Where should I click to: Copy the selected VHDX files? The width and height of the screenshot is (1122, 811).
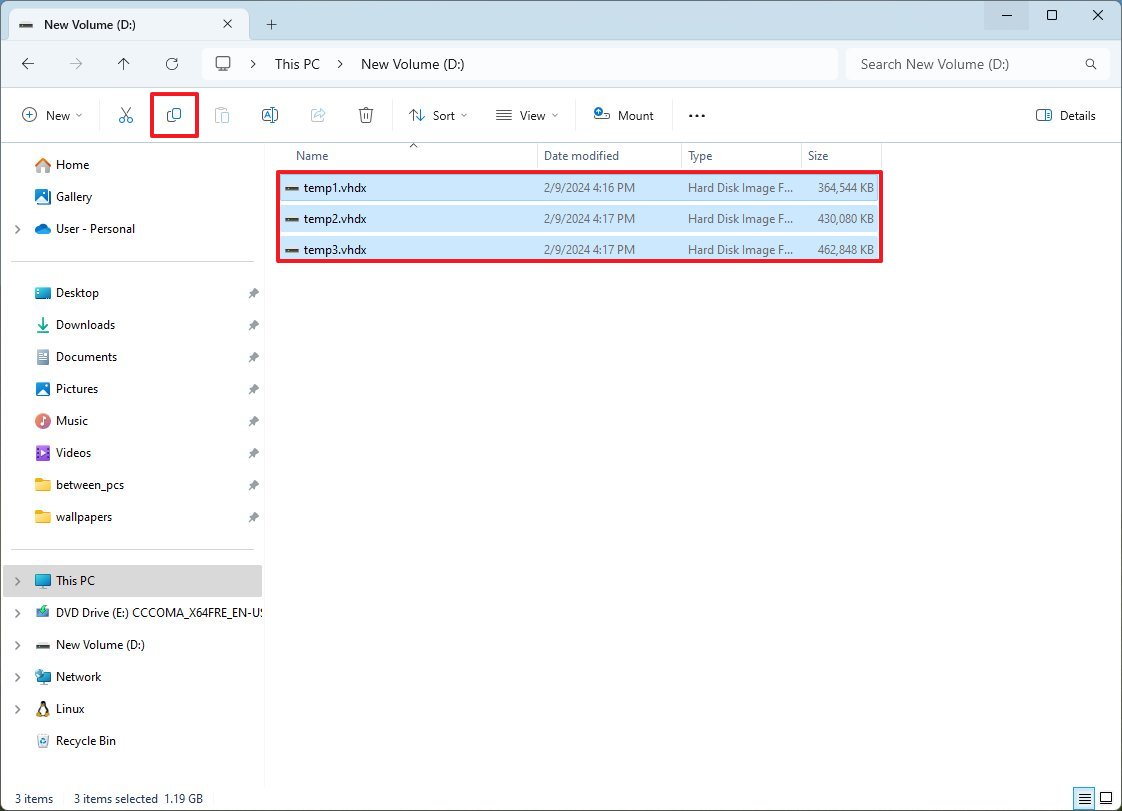(x=174, y=115)
